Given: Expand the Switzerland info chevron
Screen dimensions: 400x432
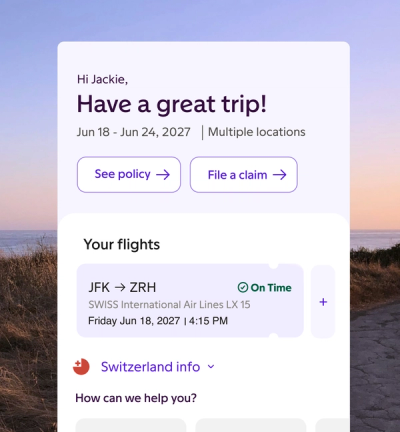Looking at the screenshot, I should [x=211, y=367].
